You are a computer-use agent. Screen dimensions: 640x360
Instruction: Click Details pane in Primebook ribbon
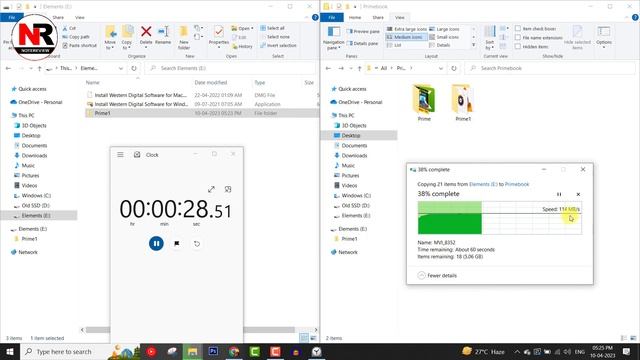tap(362, 43)
